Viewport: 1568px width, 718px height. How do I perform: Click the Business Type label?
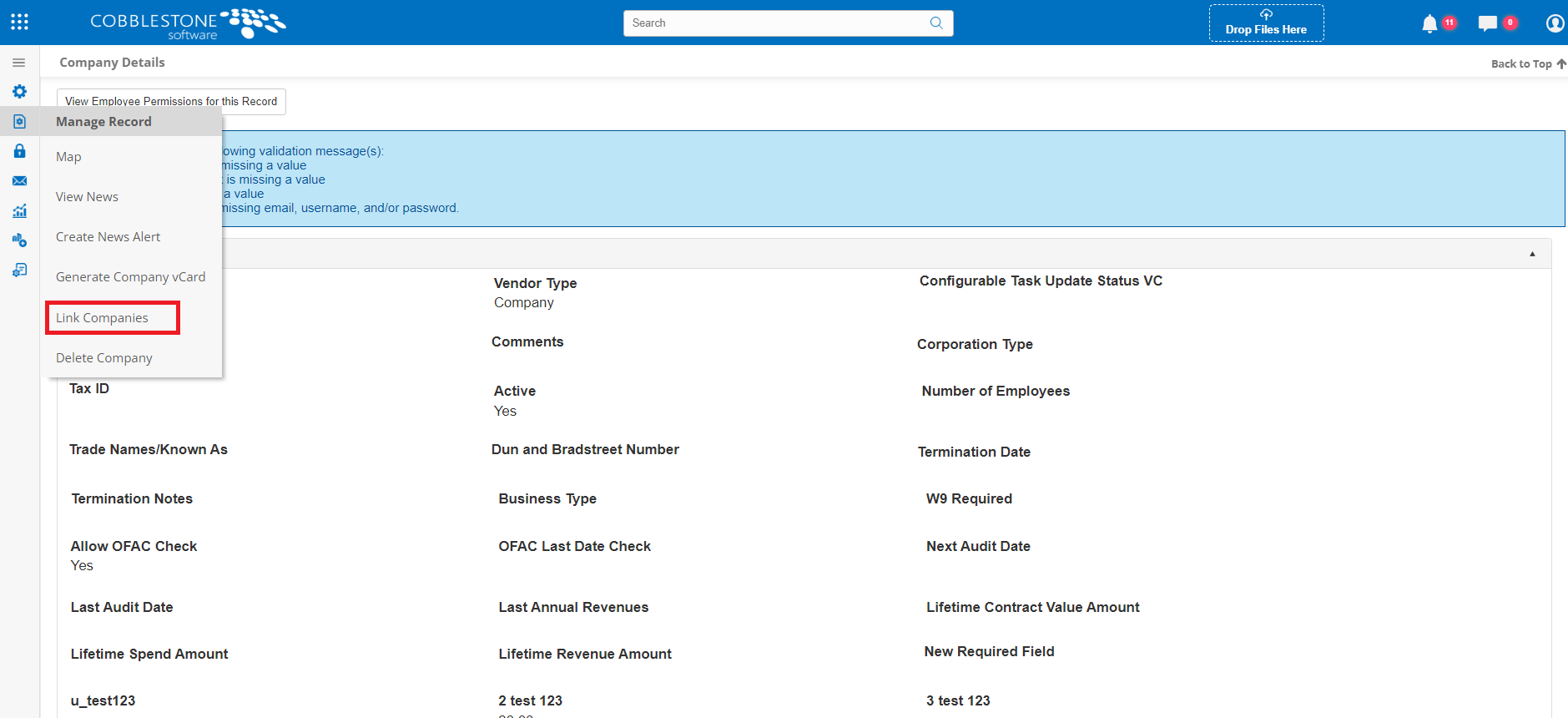547,499
